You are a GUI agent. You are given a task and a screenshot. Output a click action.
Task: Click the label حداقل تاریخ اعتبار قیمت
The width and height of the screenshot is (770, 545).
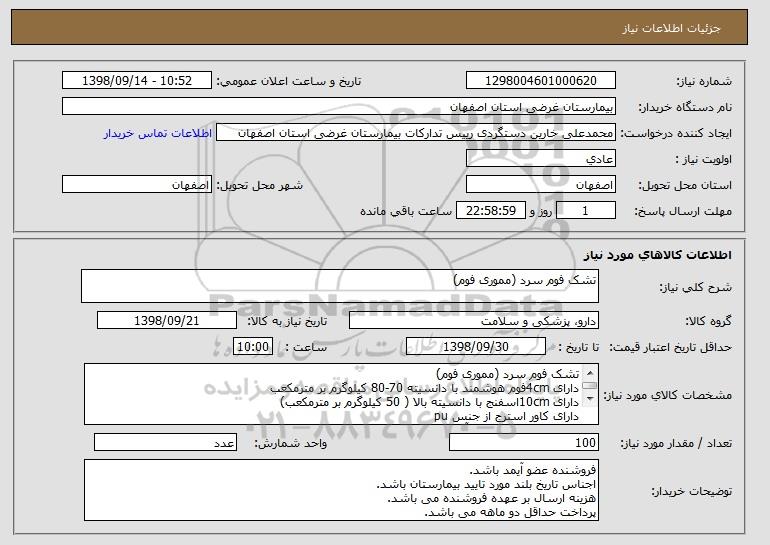671,347
